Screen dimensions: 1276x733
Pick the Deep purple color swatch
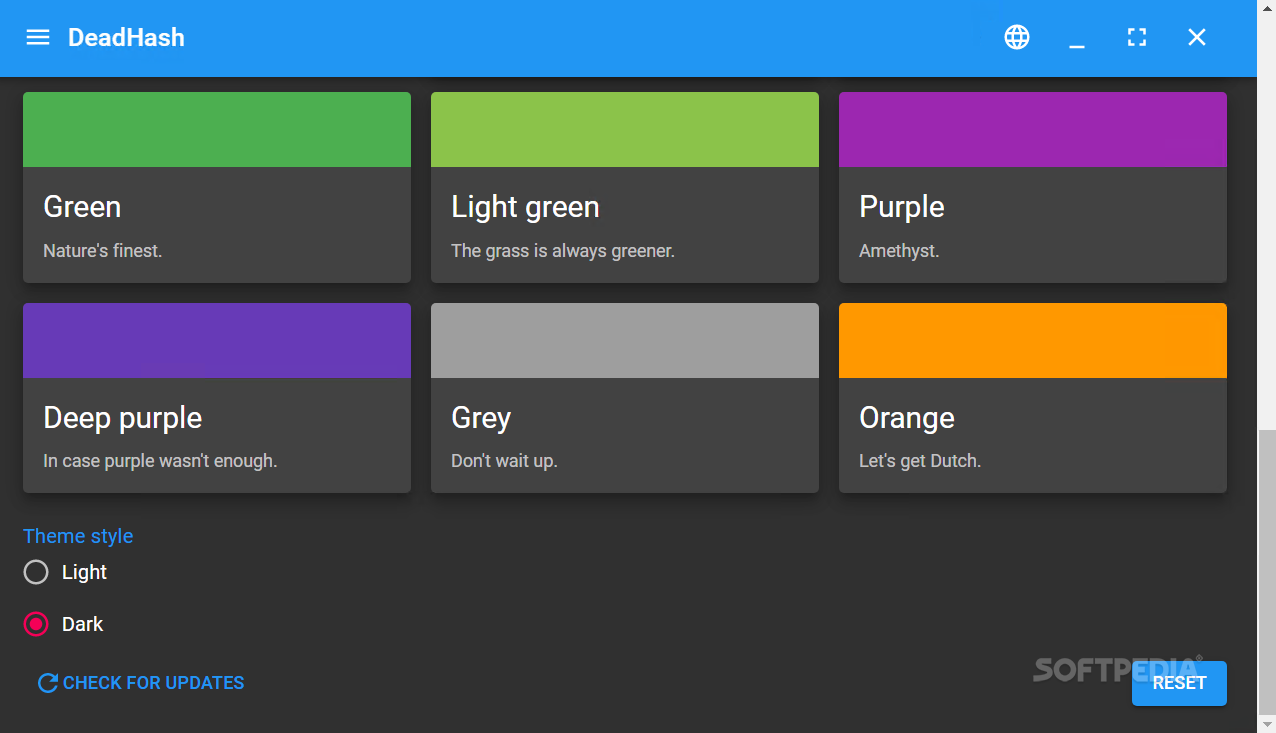pos(217,341)
